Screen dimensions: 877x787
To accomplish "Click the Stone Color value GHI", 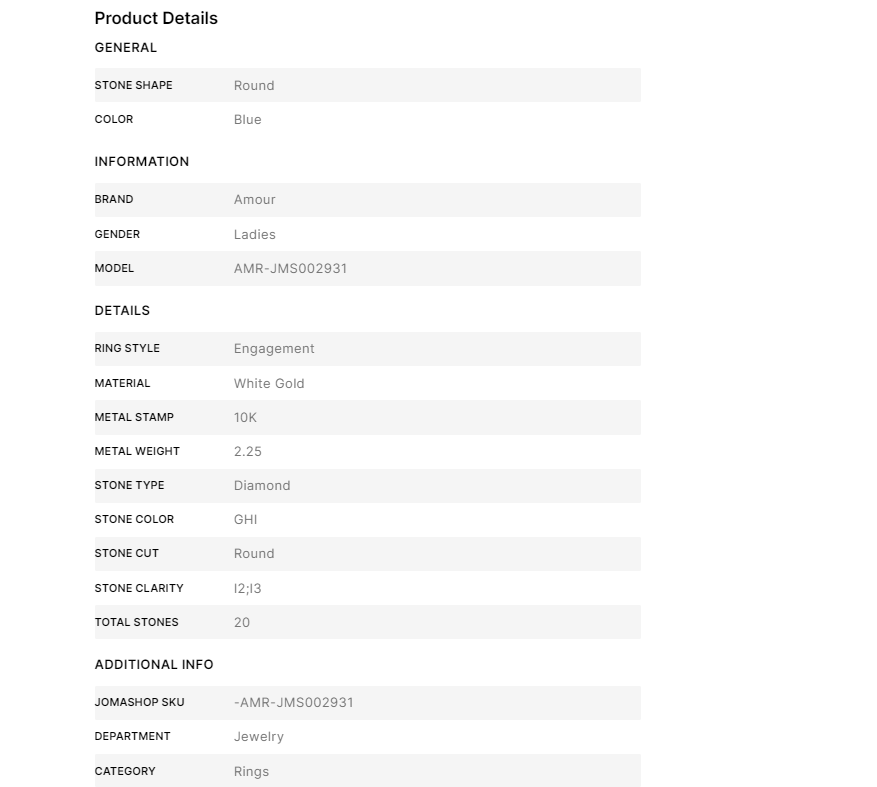I will [x=246, y=520].
